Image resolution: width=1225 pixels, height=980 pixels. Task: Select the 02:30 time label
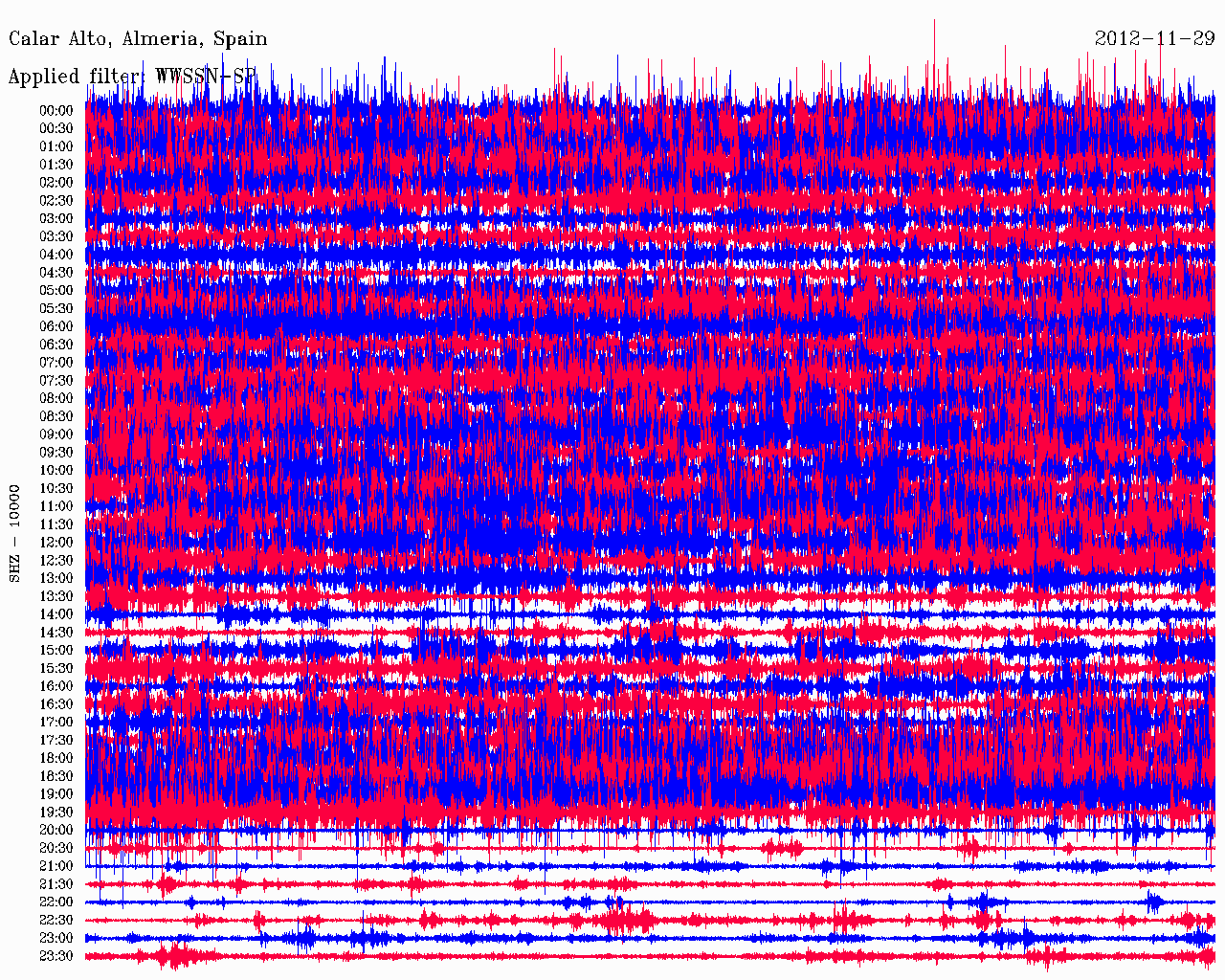point(56,200)
